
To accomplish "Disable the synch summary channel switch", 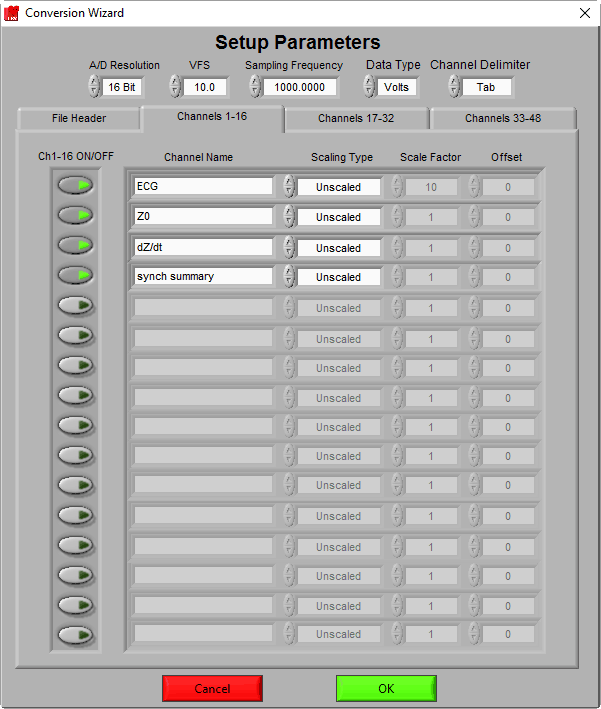I will pyautogui.click(x=76, y=275).
